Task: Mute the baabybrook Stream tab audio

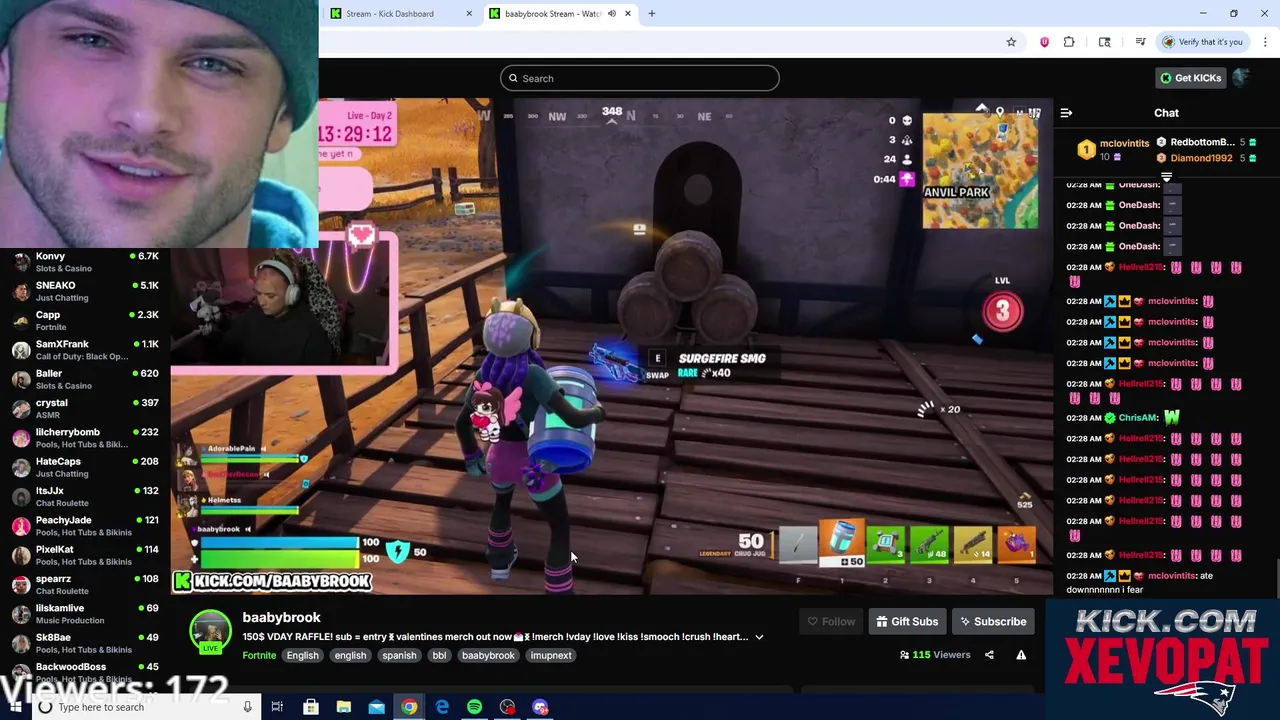Action: pyautogui.click(x=612, y=14)
